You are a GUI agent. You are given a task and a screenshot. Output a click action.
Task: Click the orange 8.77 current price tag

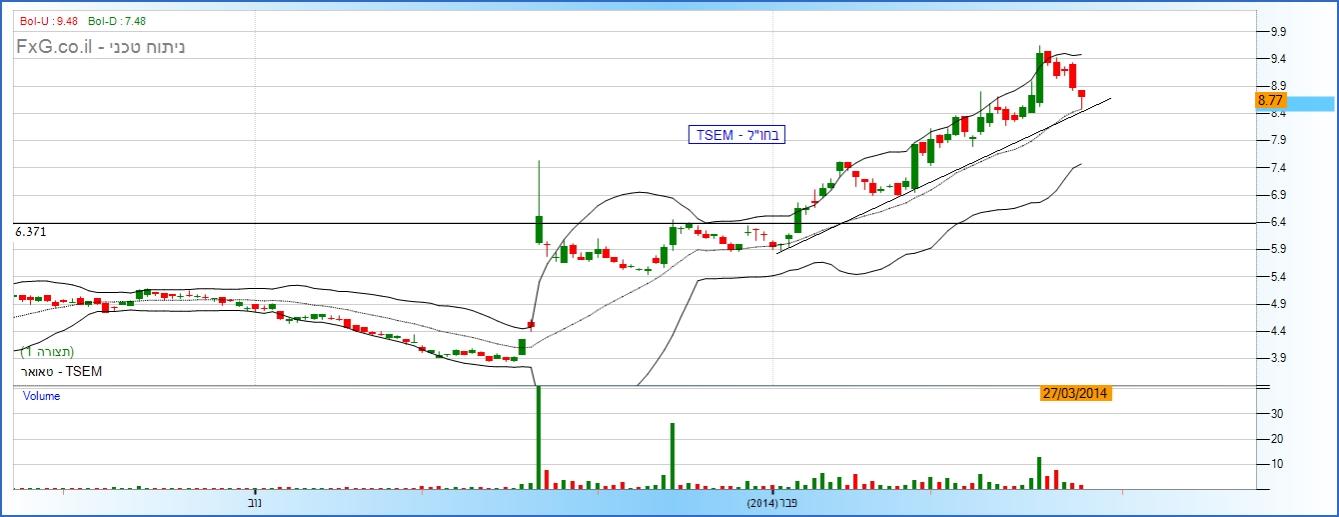[x=1270, y=100]
